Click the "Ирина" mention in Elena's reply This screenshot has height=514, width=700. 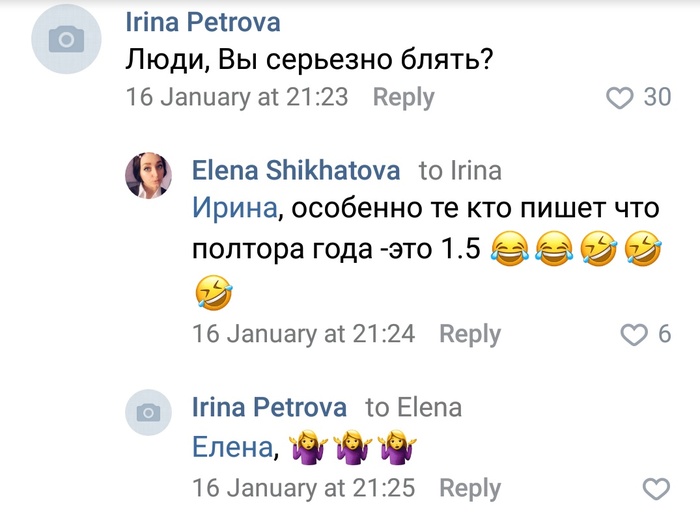coord(231,210)
